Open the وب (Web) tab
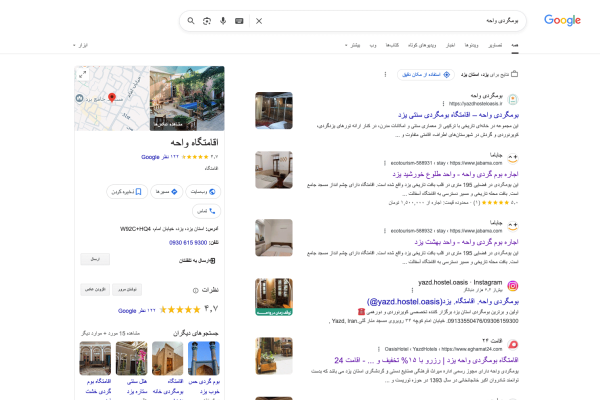The height and width of the screenshot is (400, 600). click(373, 45)
